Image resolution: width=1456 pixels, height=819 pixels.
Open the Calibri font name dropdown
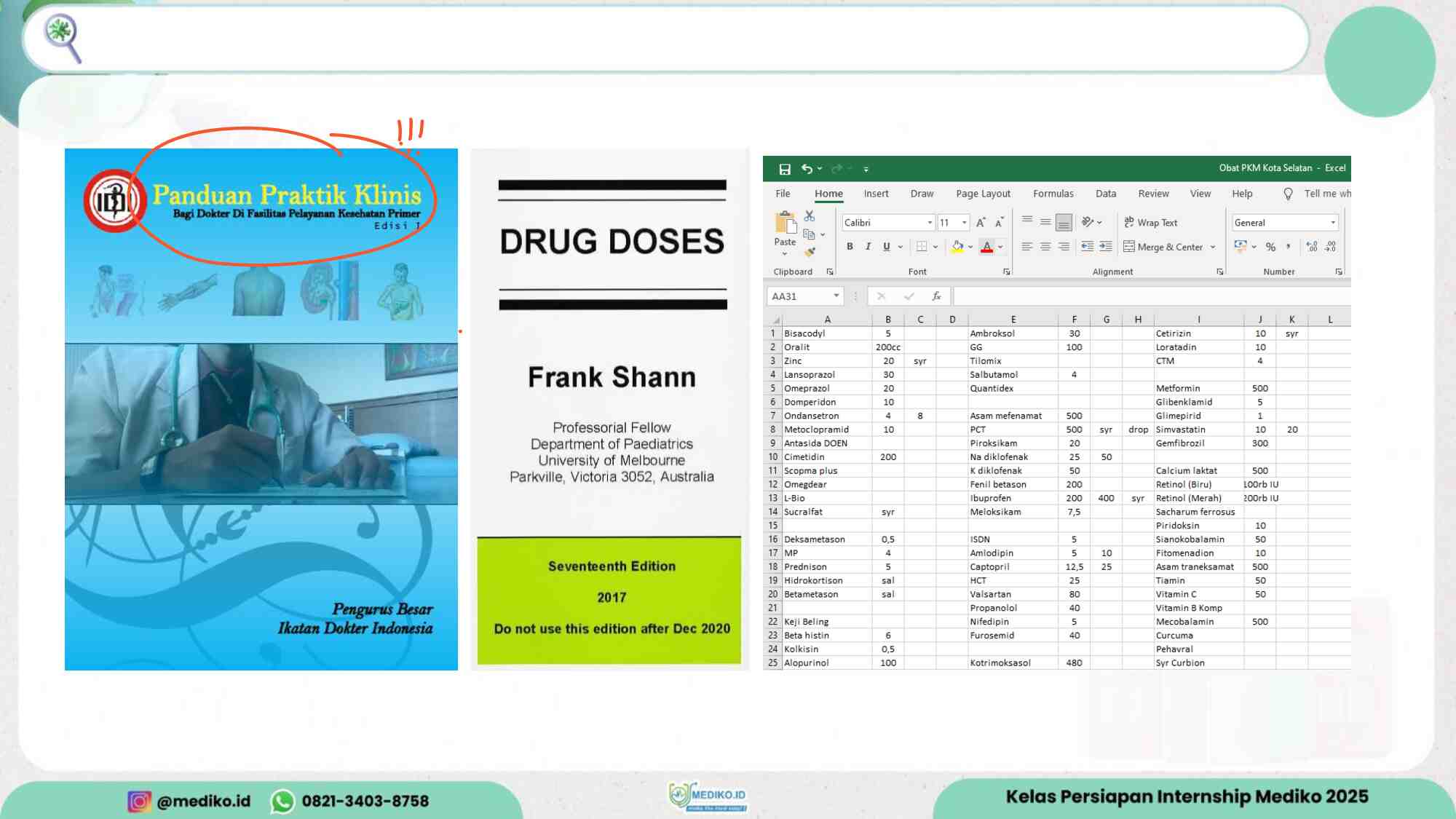click(x=930, y=223)
